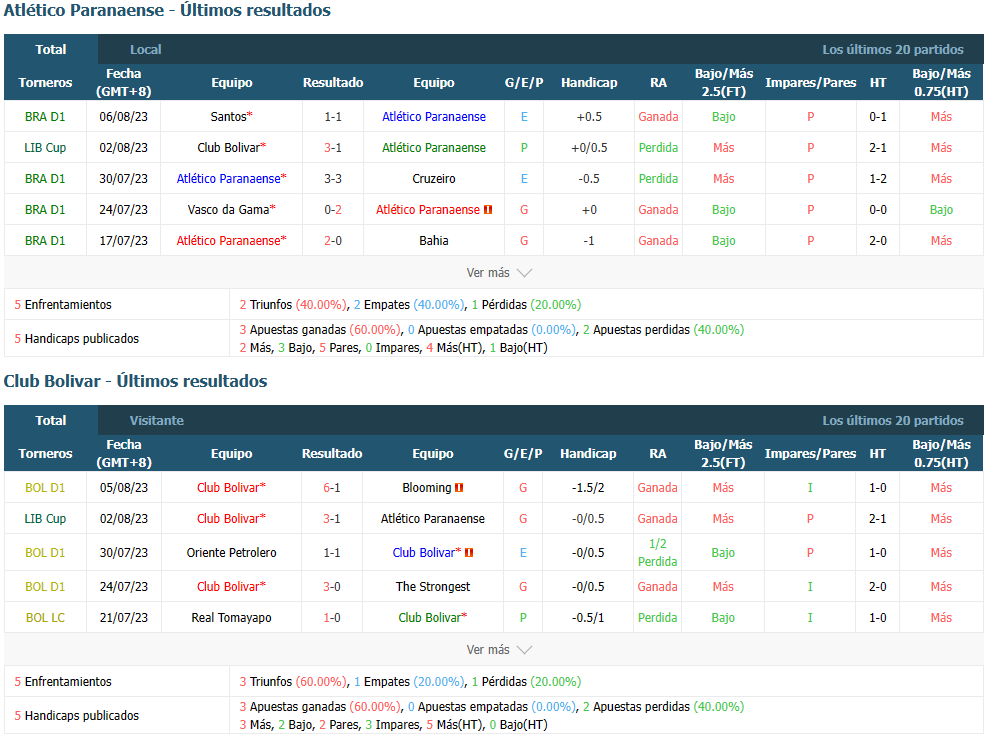Screen dimensions: 990x740
Task: Click Handicap header in Club Bolivar table
Action: click(x=588, y=453)
